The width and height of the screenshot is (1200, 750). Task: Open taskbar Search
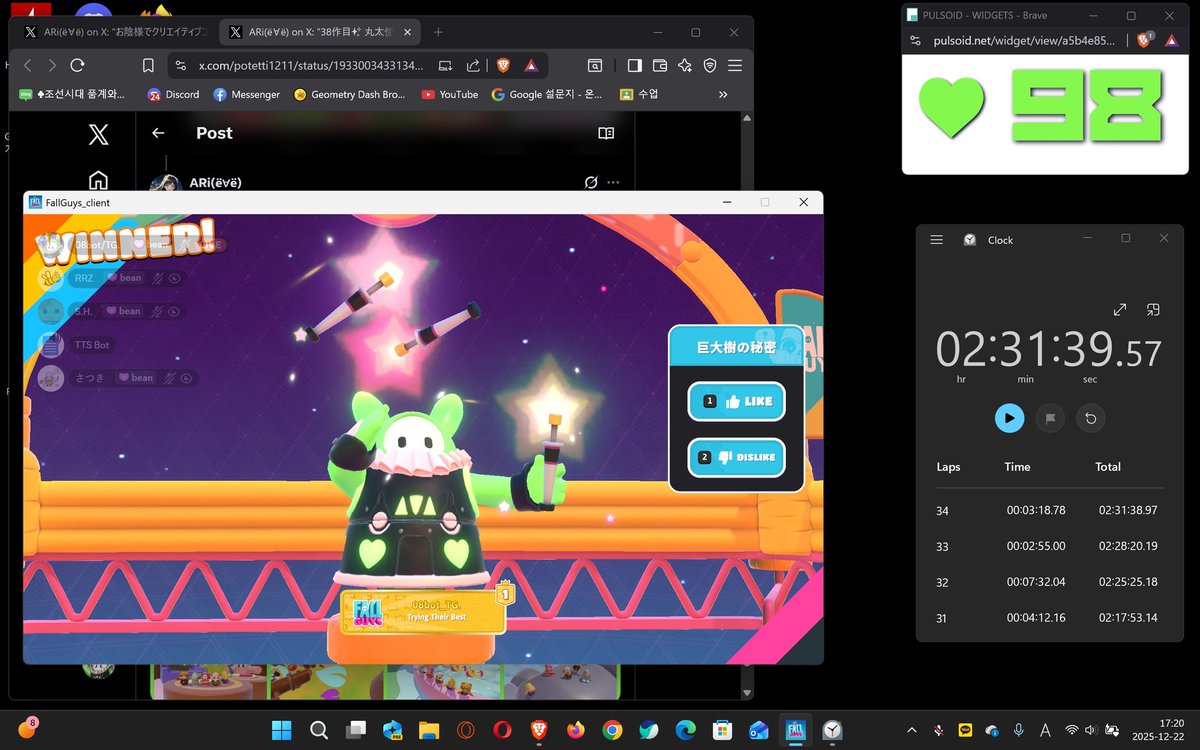[319, 730]
